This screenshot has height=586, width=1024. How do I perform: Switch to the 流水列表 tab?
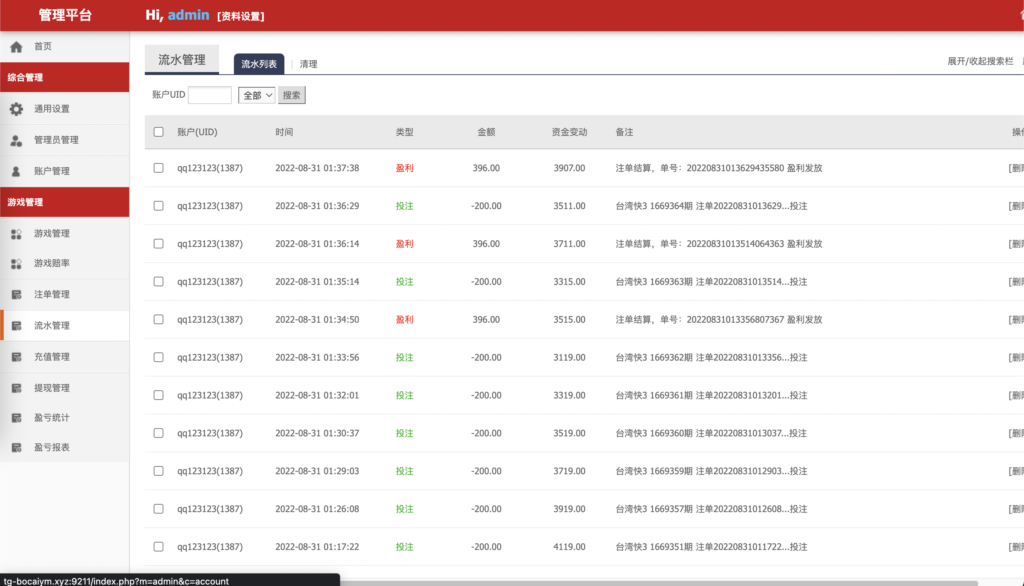[x=259, y=64]
